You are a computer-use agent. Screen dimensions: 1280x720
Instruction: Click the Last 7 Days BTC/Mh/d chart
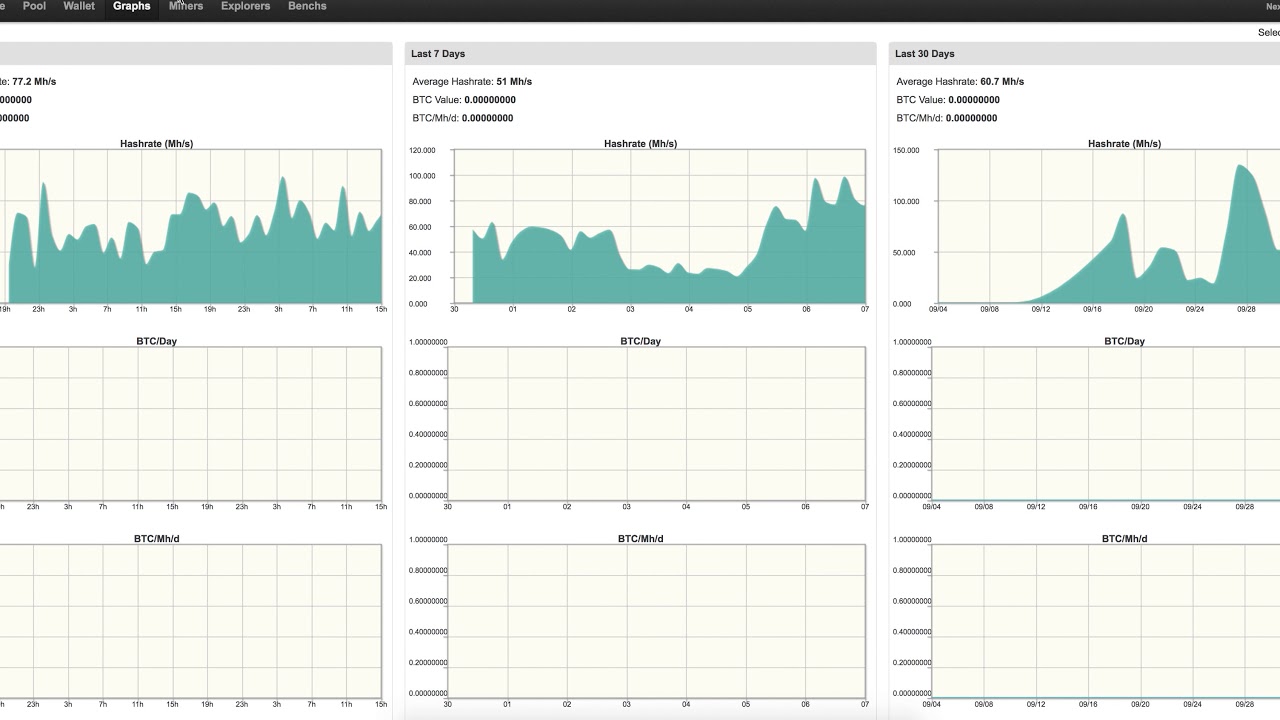pos(657,622)
